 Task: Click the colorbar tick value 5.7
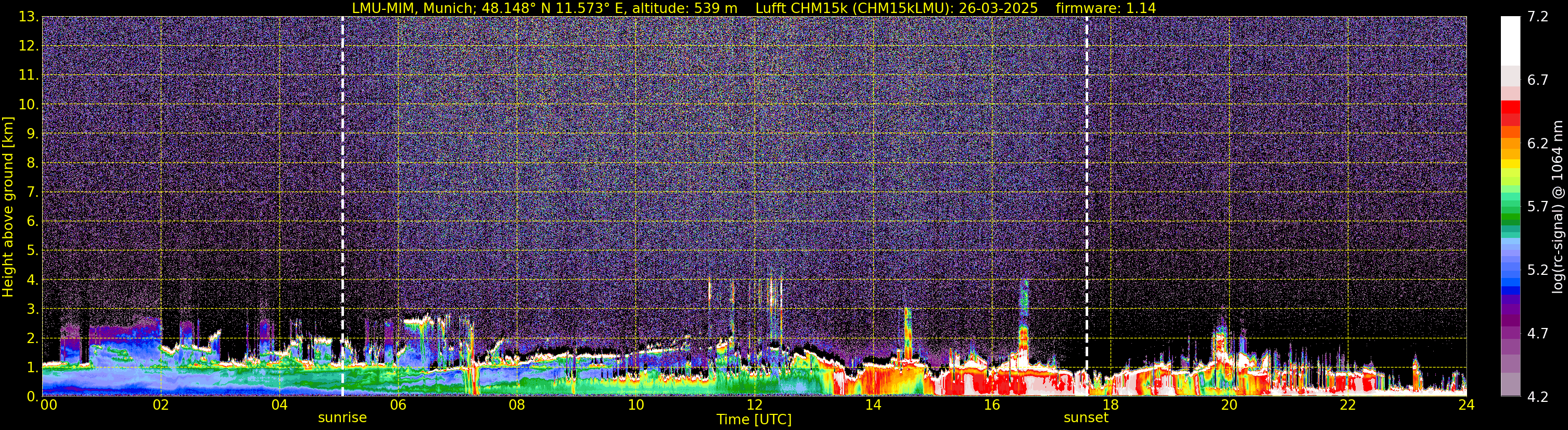[1538, 207]
